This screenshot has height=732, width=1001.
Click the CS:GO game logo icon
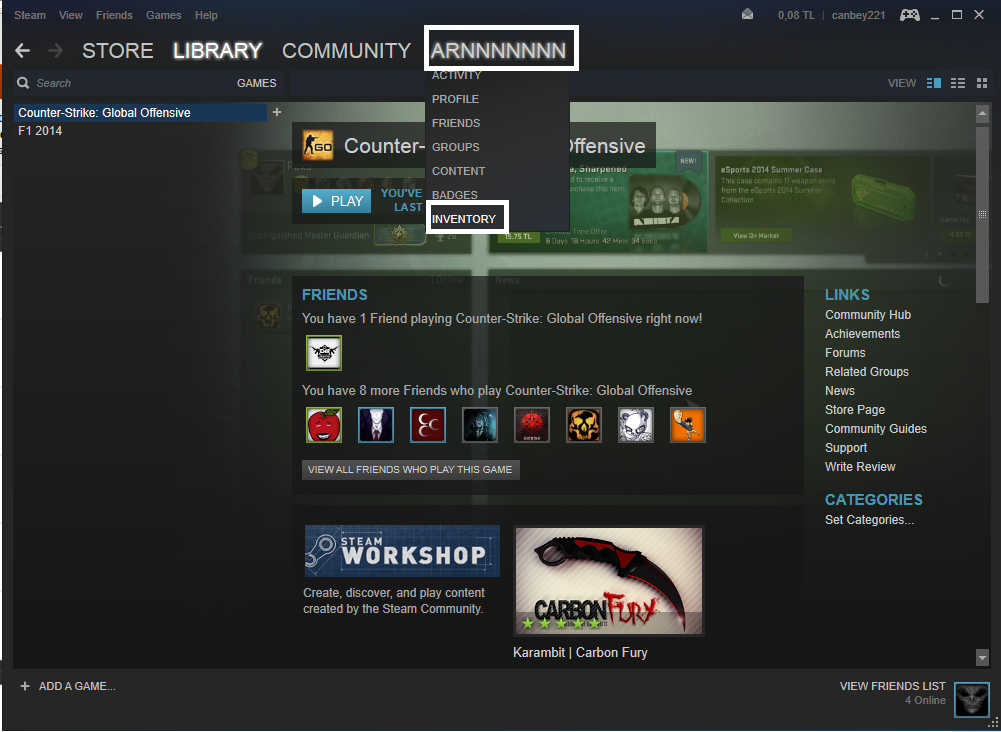(x=317, y=146)
